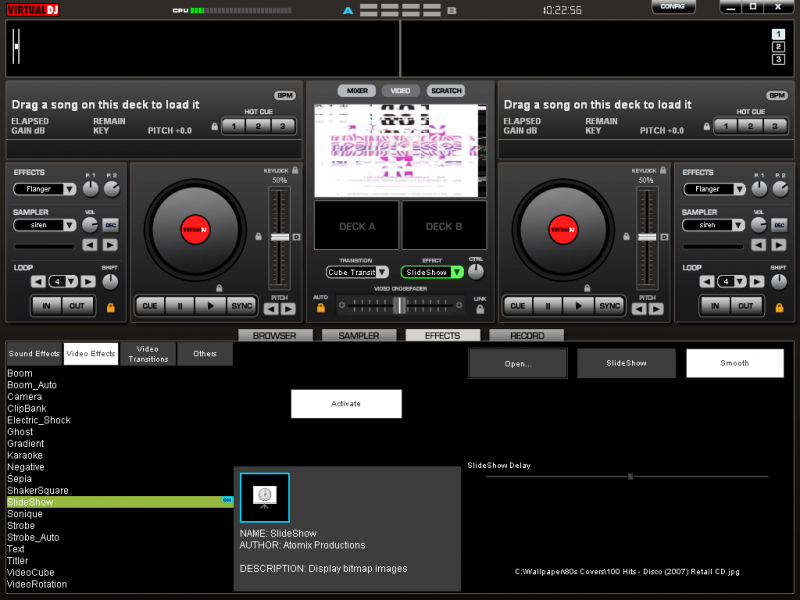800x600 pixels.
Task: Switch to the BROWSER tab
Action: pos(274,336)
